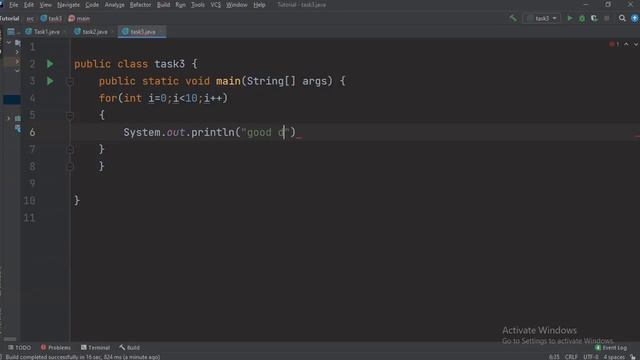Open the Navigate menu

(68, 5)
